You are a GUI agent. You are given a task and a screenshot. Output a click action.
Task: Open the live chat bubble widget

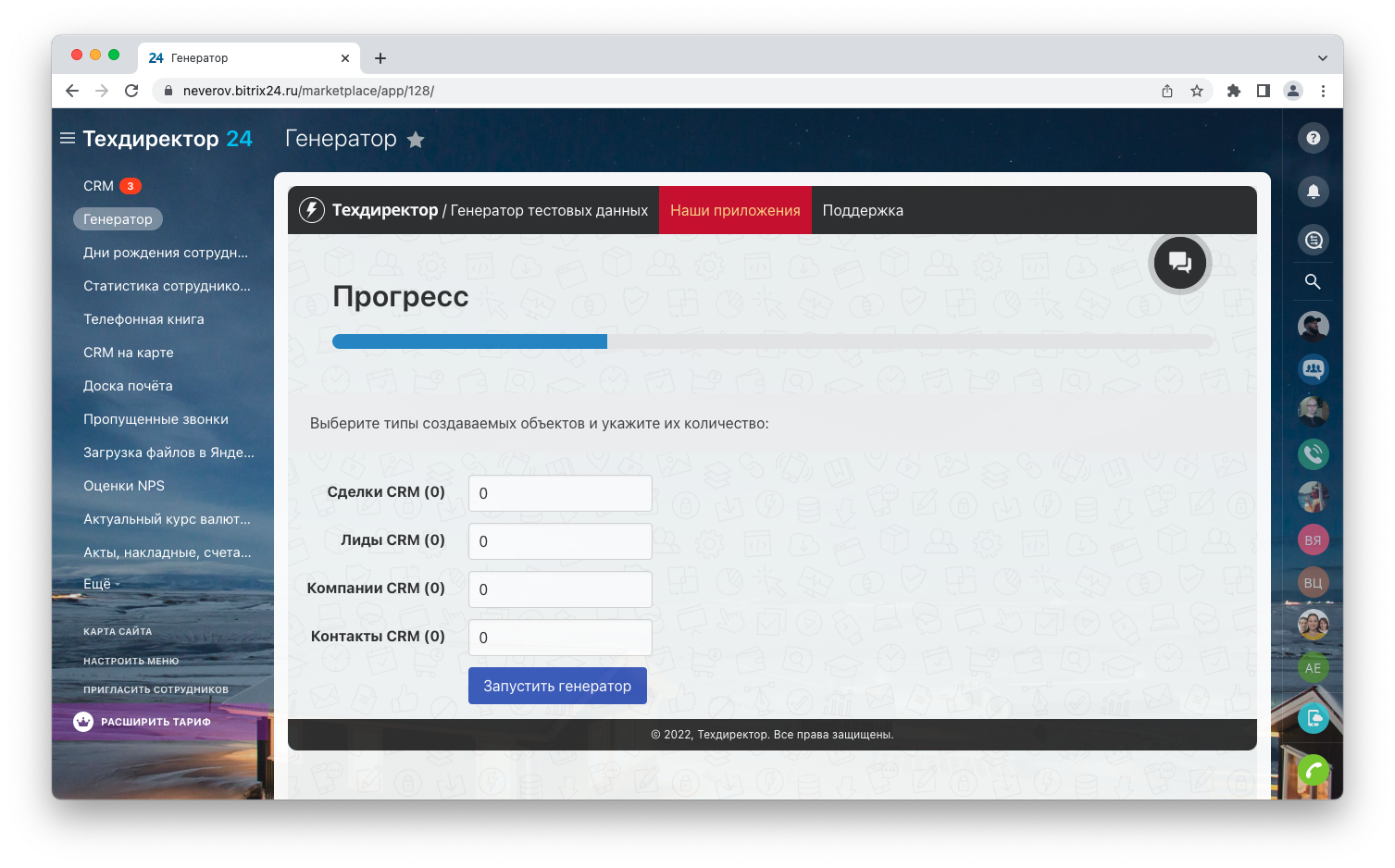1179,263
